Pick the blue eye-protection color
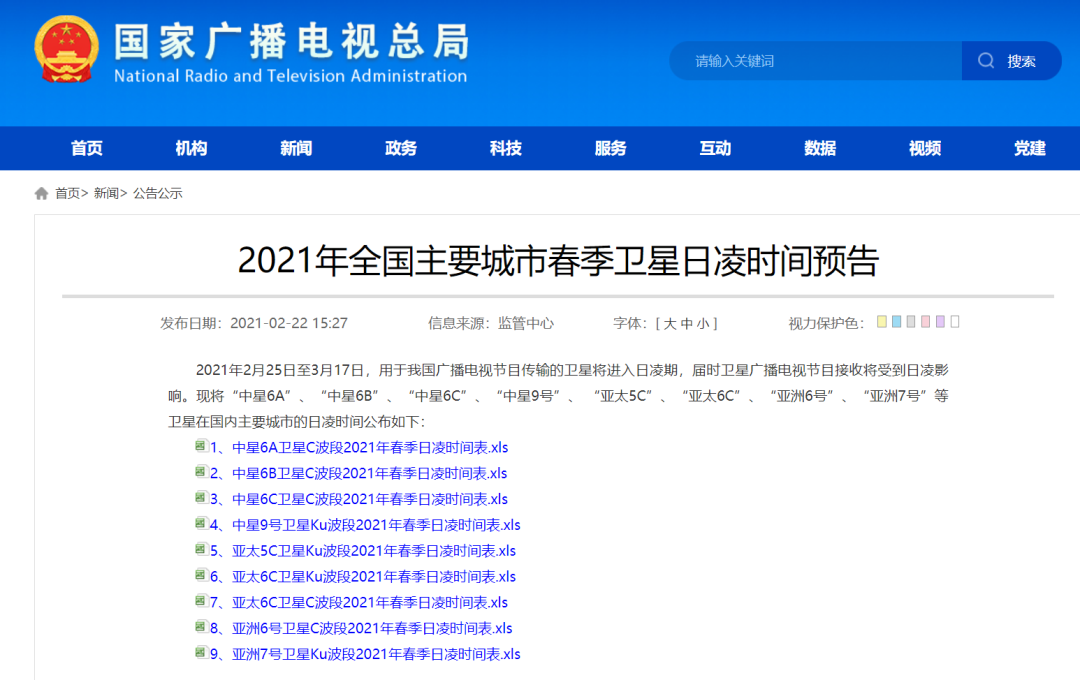This screenshot has width=1080, height=680. [x=896, y=322]
